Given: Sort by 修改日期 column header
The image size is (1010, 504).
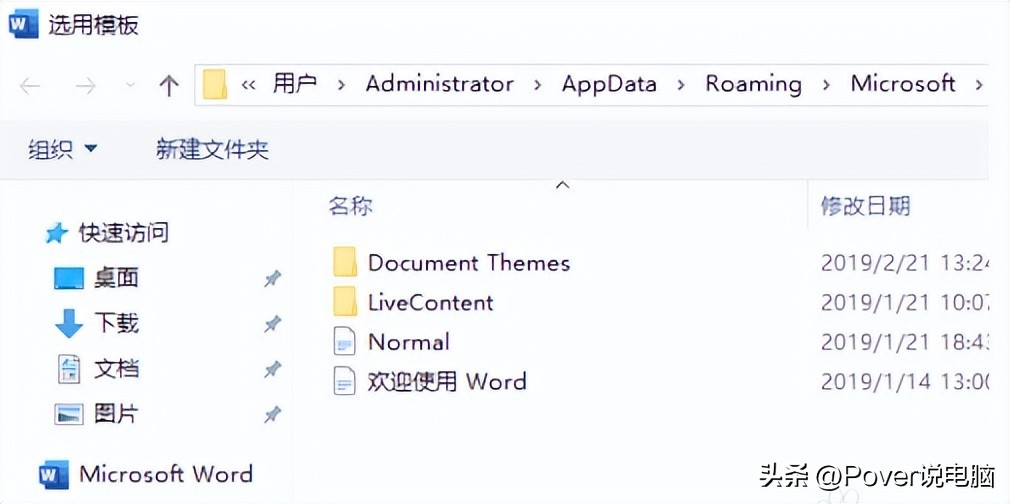Looking at the screenshot, I should [865, 206].
